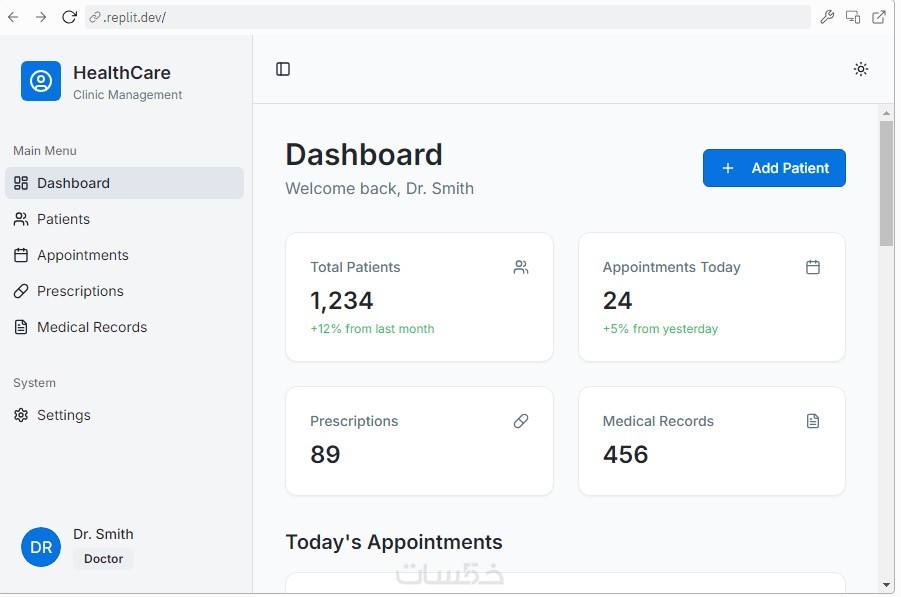Go to the Patients menu item

click(63, 219)
